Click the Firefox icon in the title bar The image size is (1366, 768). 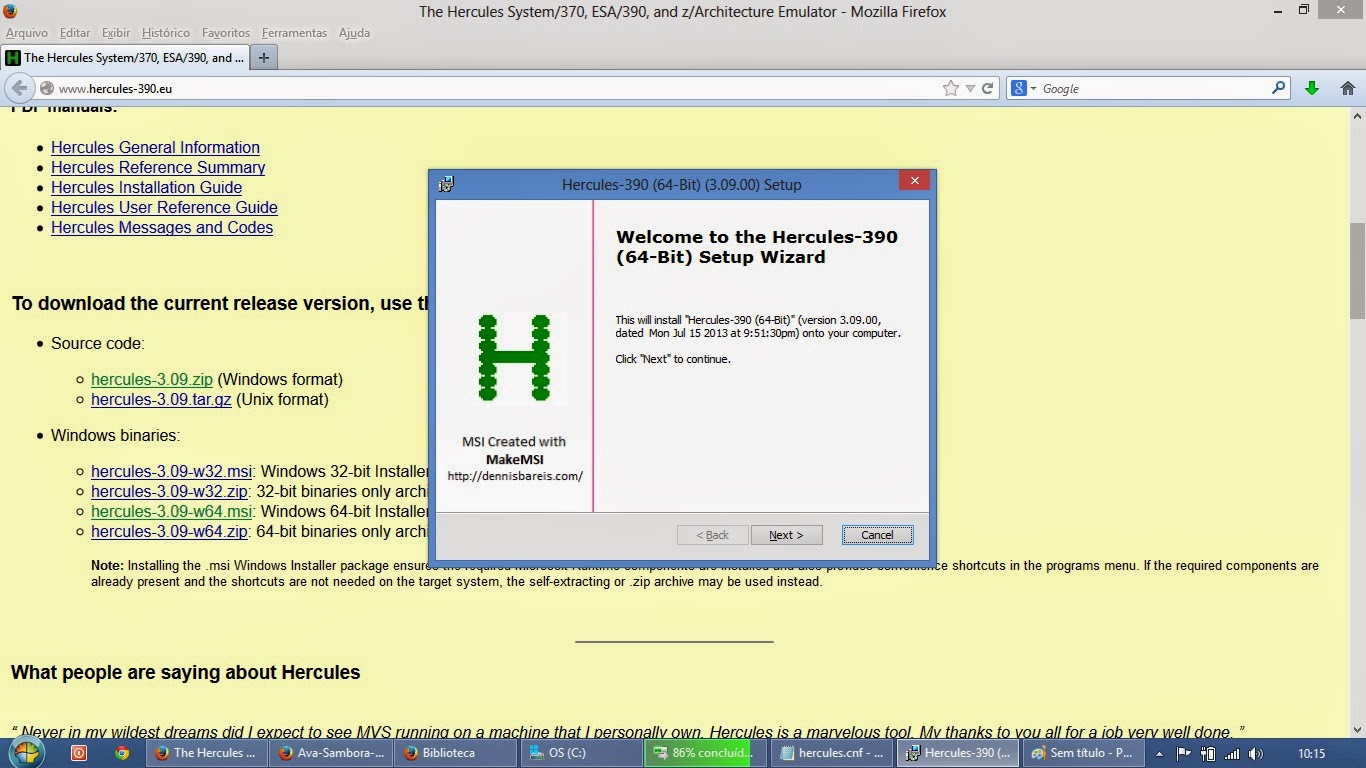point(12,11)
